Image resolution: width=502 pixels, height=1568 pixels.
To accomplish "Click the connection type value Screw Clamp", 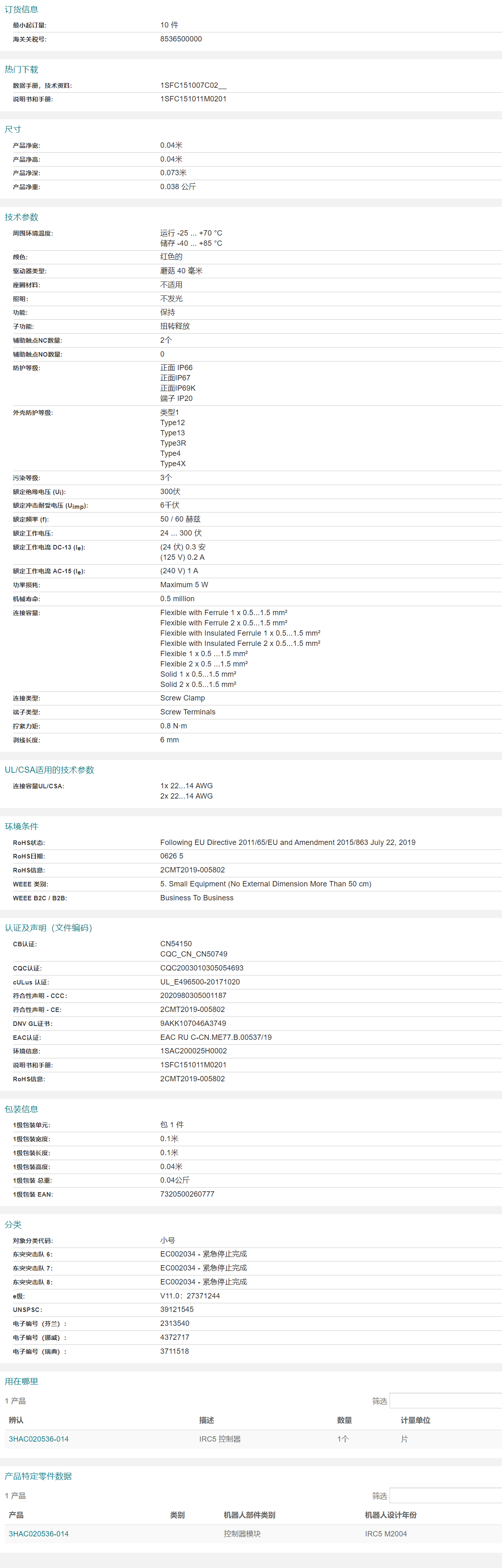I will 183,698.
